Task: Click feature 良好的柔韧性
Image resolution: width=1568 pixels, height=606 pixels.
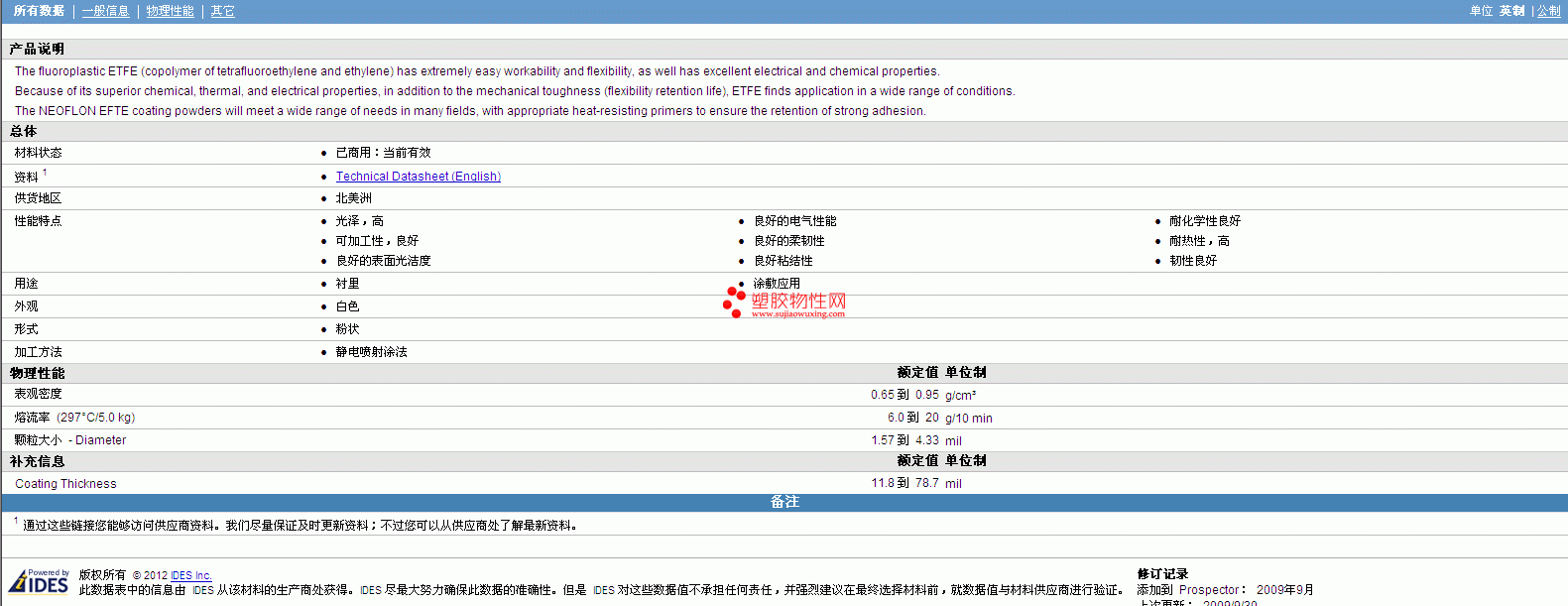Action: (788, 241)
